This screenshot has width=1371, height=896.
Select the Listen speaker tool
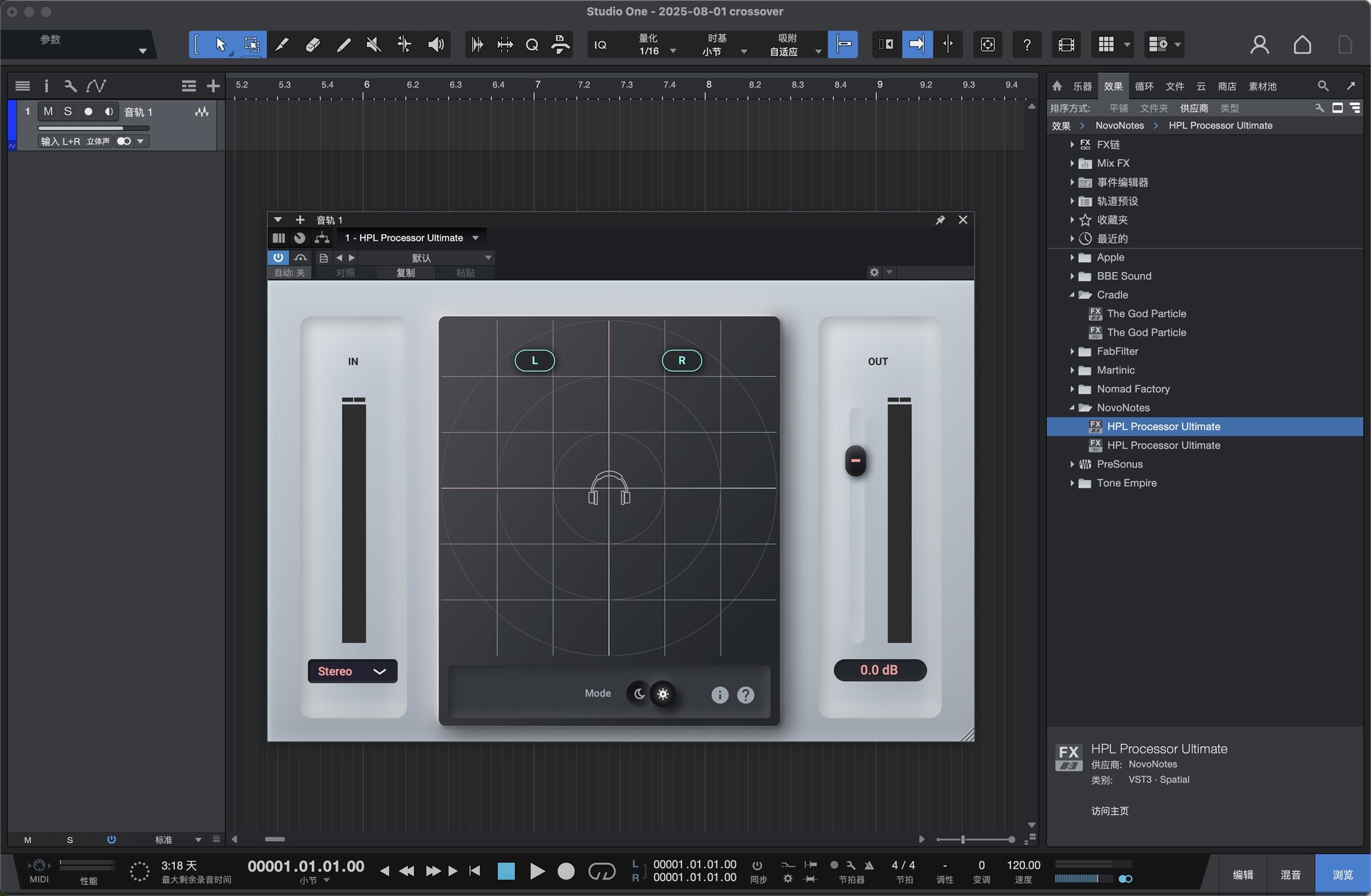436,44
